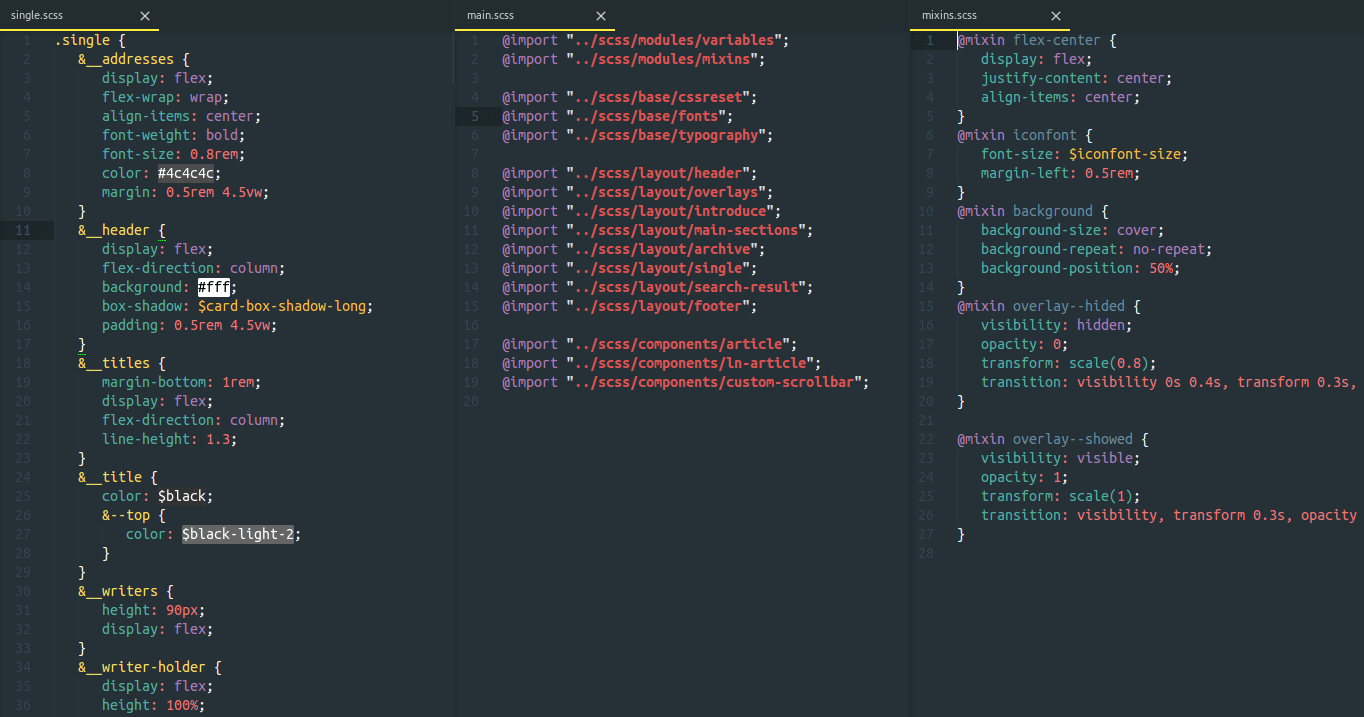Close the single.scss tab
Viewport: 1364px width, 717px height.
coord(144,15)
